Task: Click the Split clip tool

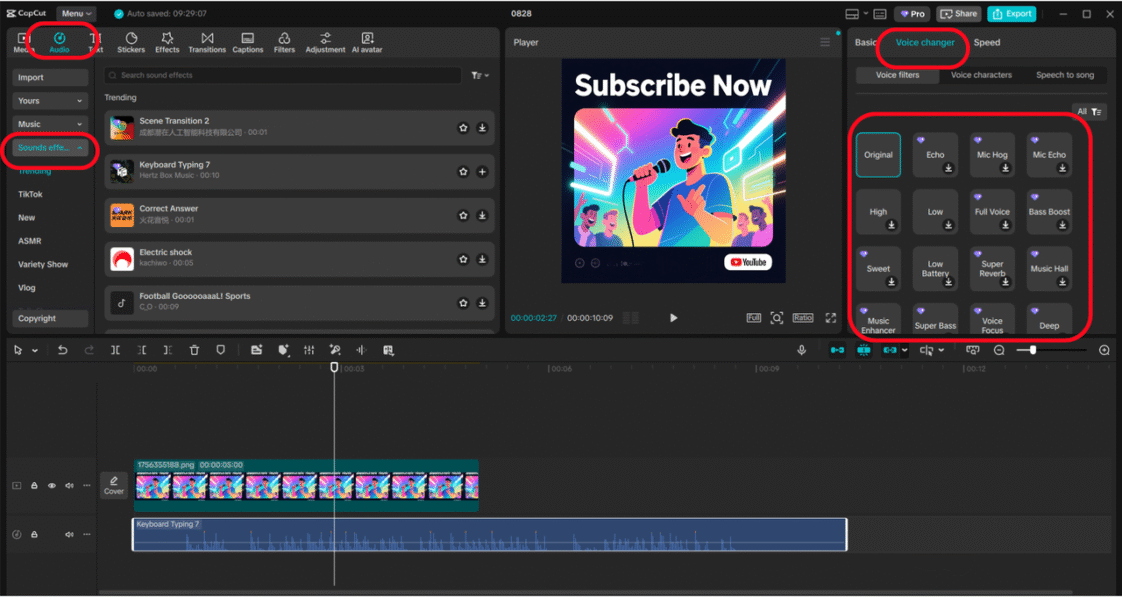Action: click(x=115, y=350)
